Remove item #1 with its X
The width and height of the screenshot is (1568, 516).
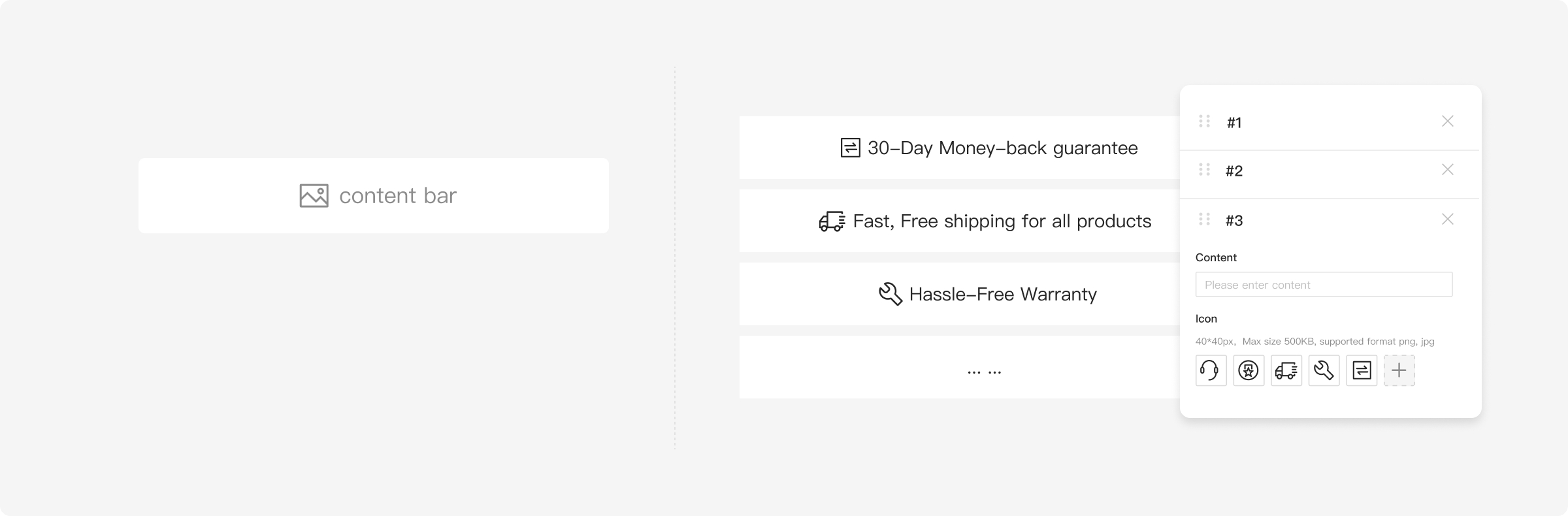(x=1448, y=121)
